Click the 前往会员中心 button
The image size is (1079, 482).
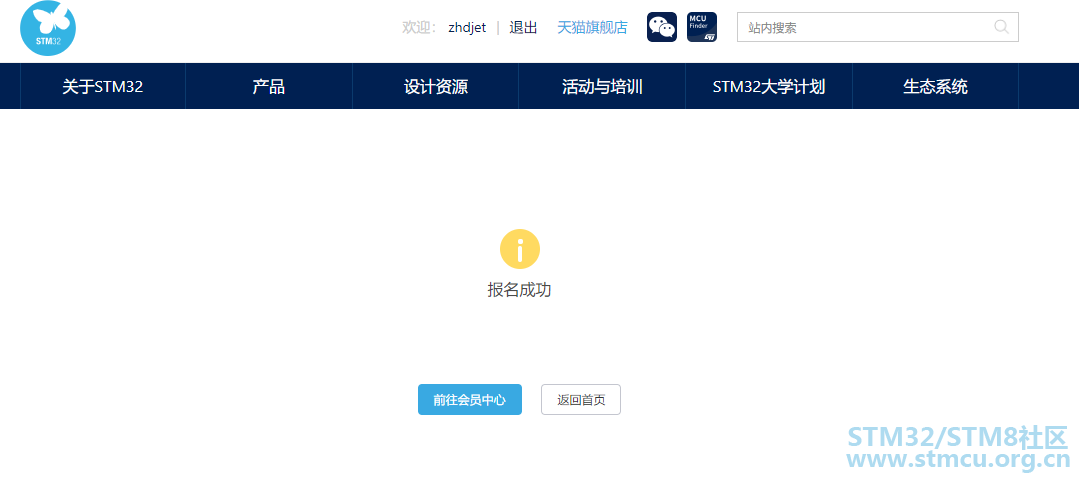tap(470, 399)
